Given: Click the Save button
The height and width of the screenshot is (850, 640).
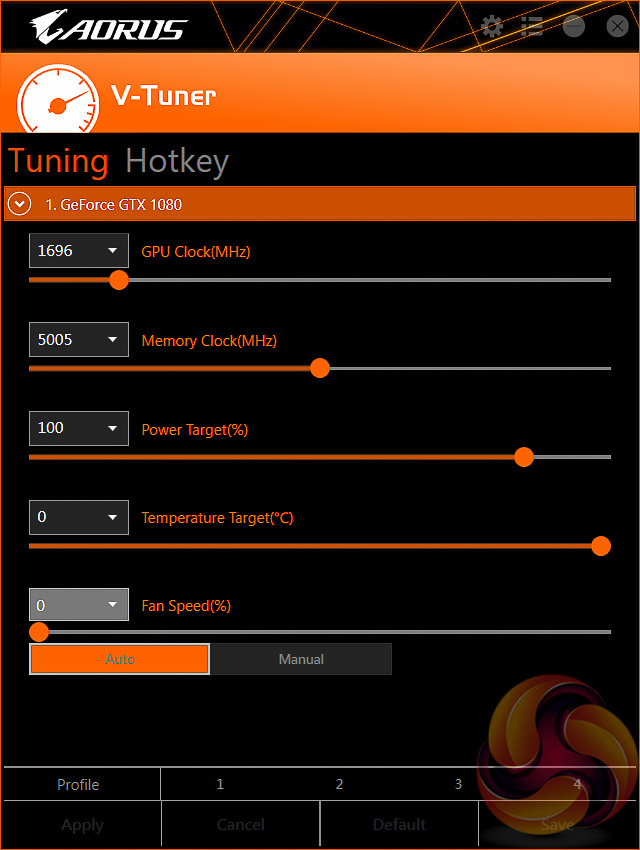Looking at the screenshot, I should tap(557, 825).
